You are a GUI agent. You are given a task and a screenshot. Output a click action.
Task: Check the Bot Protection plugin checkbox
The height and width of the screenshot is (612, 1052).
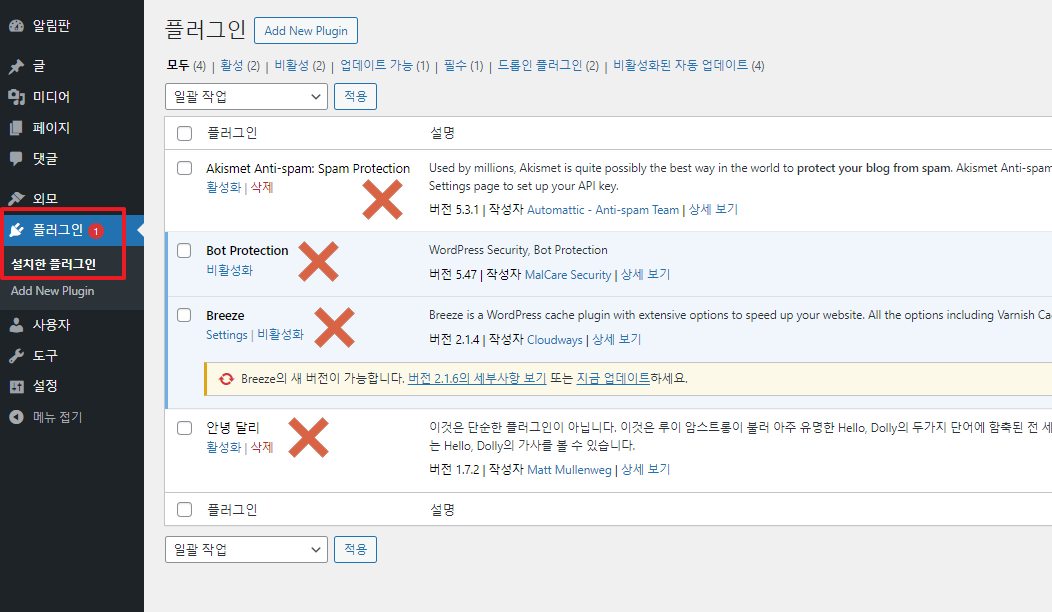click(185, 250)
